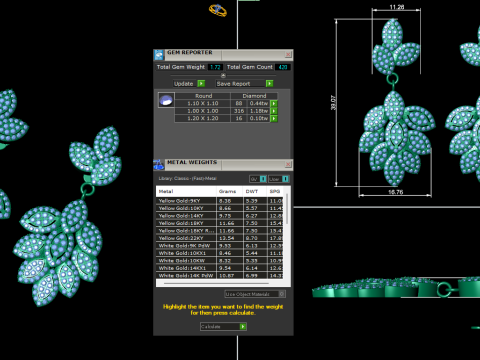Click the metal table horizontal scrollbar
The width and height of the screenshot is (480, 360).
point(216,283)
